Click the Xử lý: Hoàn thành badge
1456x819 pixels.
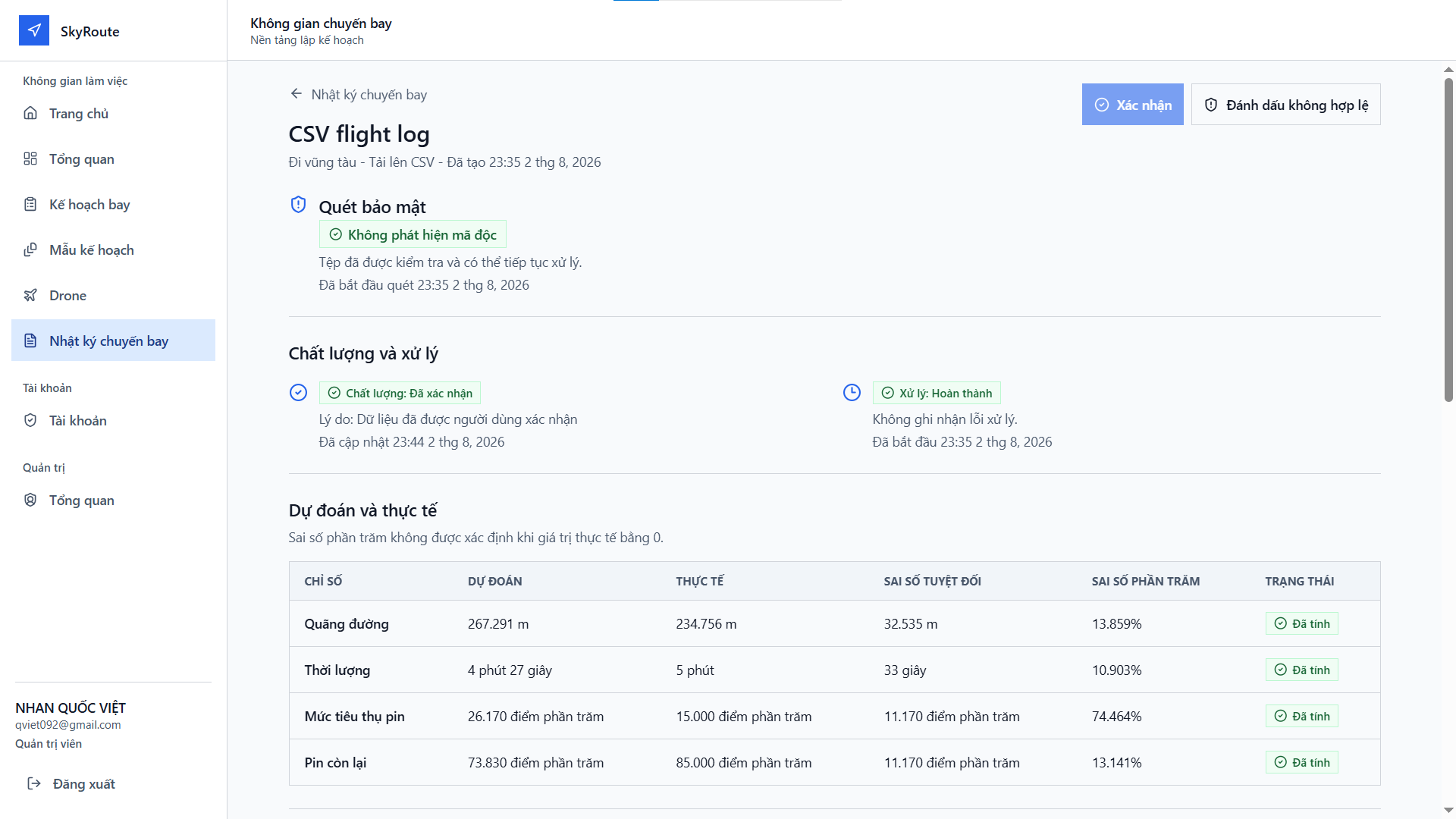coord(937,393)
